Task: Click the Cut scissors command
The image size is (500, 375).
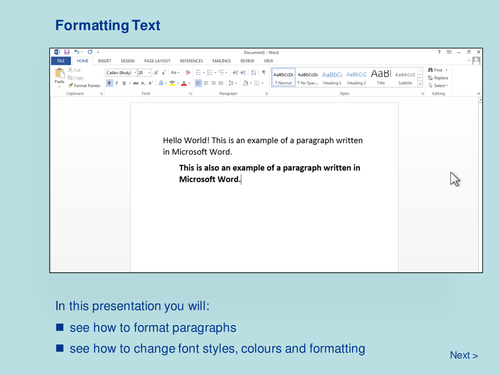Action: click(74, 70)
